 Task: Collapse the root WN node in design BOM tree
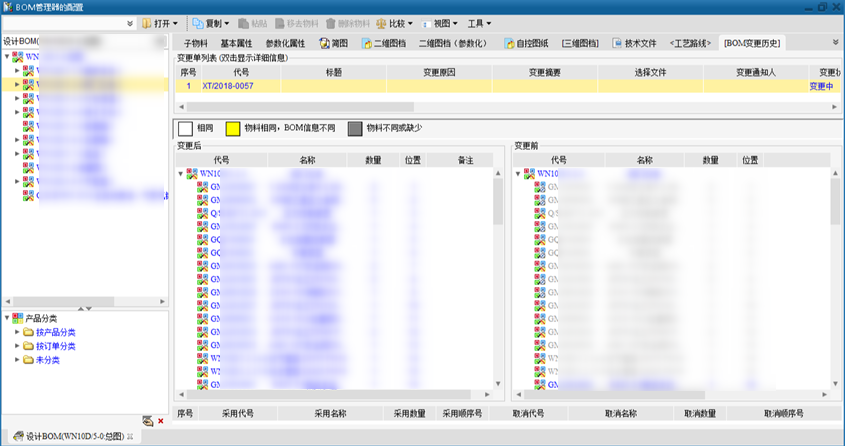pyautogui.click(x=7, y=56)
